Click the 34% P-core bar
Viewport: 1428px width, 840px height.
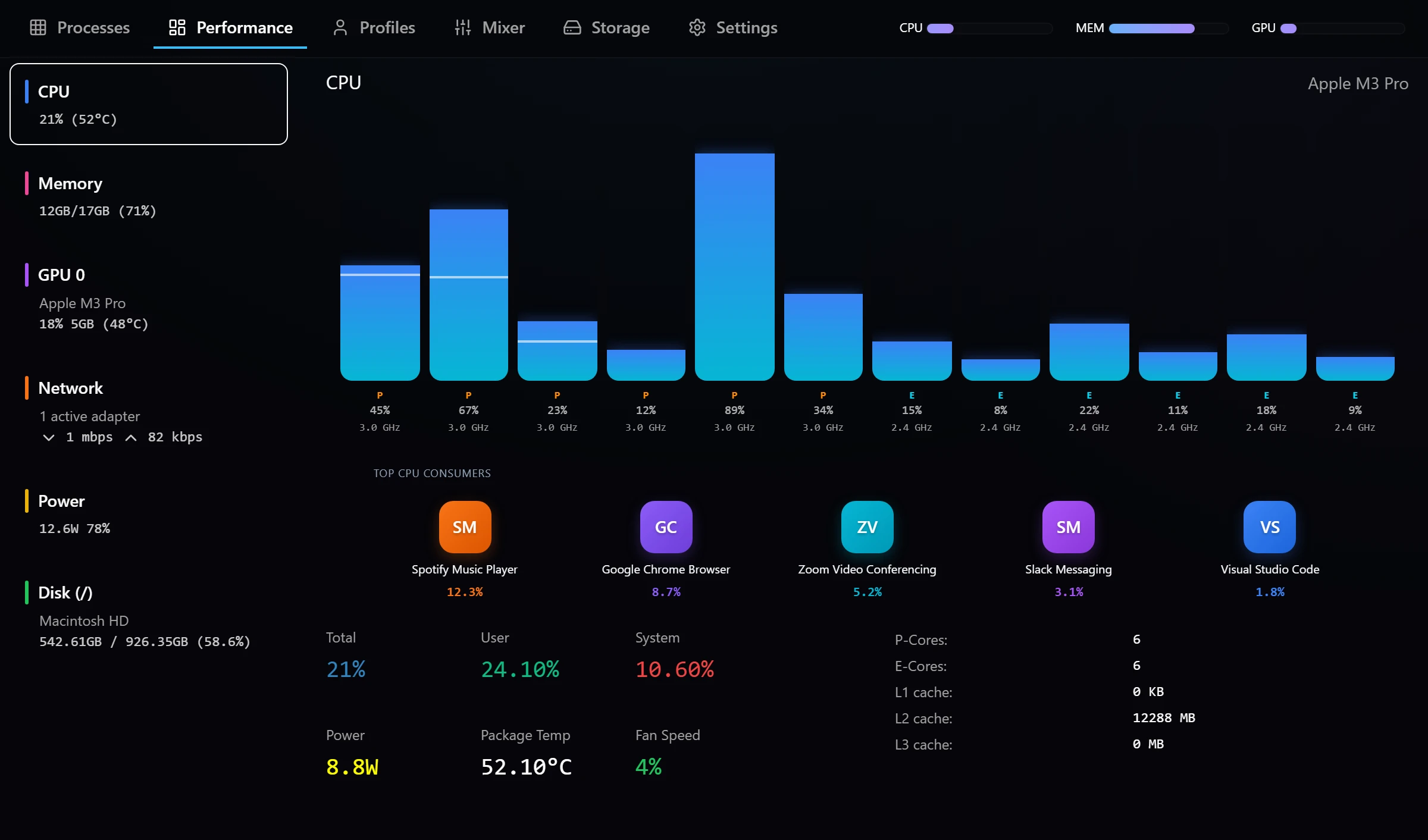tap(823, 337)
